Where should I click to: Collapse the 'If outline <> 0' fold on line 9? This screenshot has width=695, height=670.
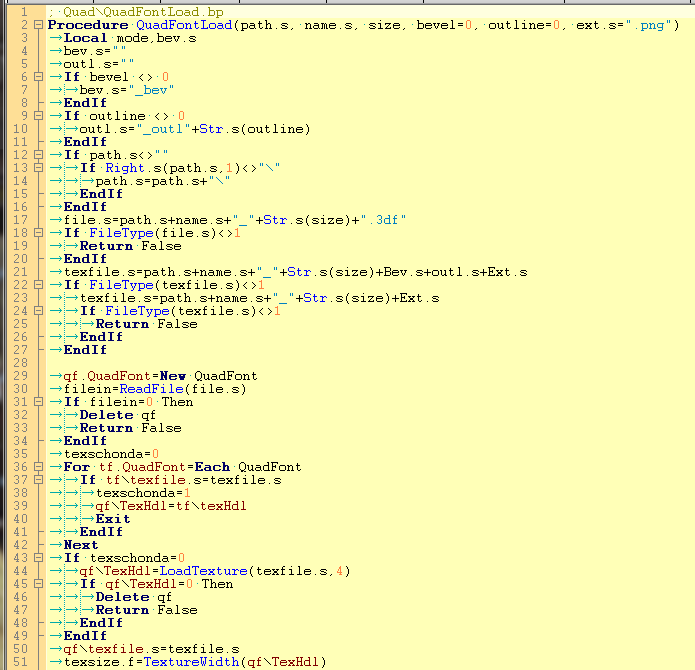pyautogui.click(x=39, y=116)
